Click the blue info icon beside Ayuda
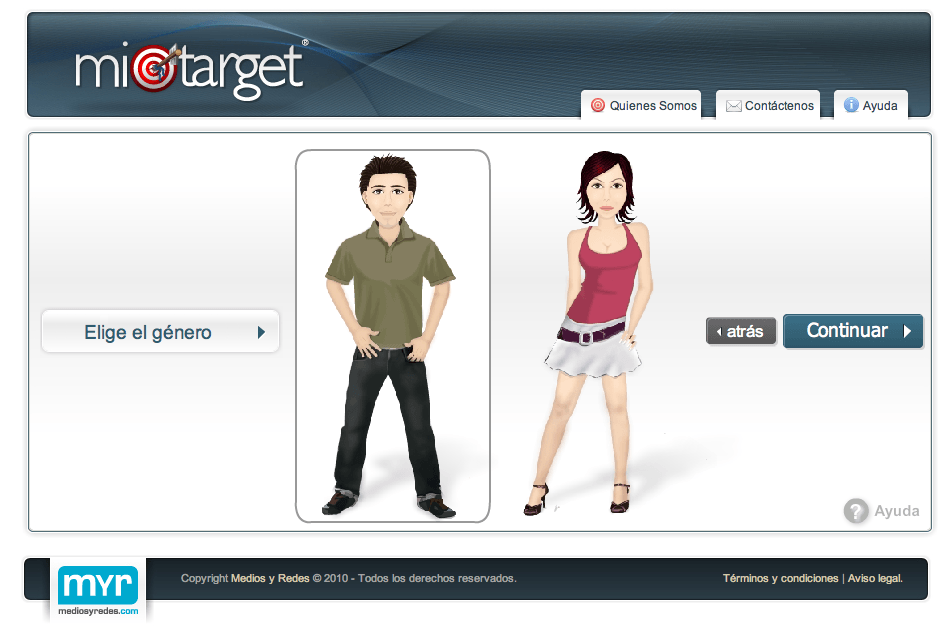Image resolution: width=948 pixels, height=632 pixels. pyautogui.click(x=851, y=105)
